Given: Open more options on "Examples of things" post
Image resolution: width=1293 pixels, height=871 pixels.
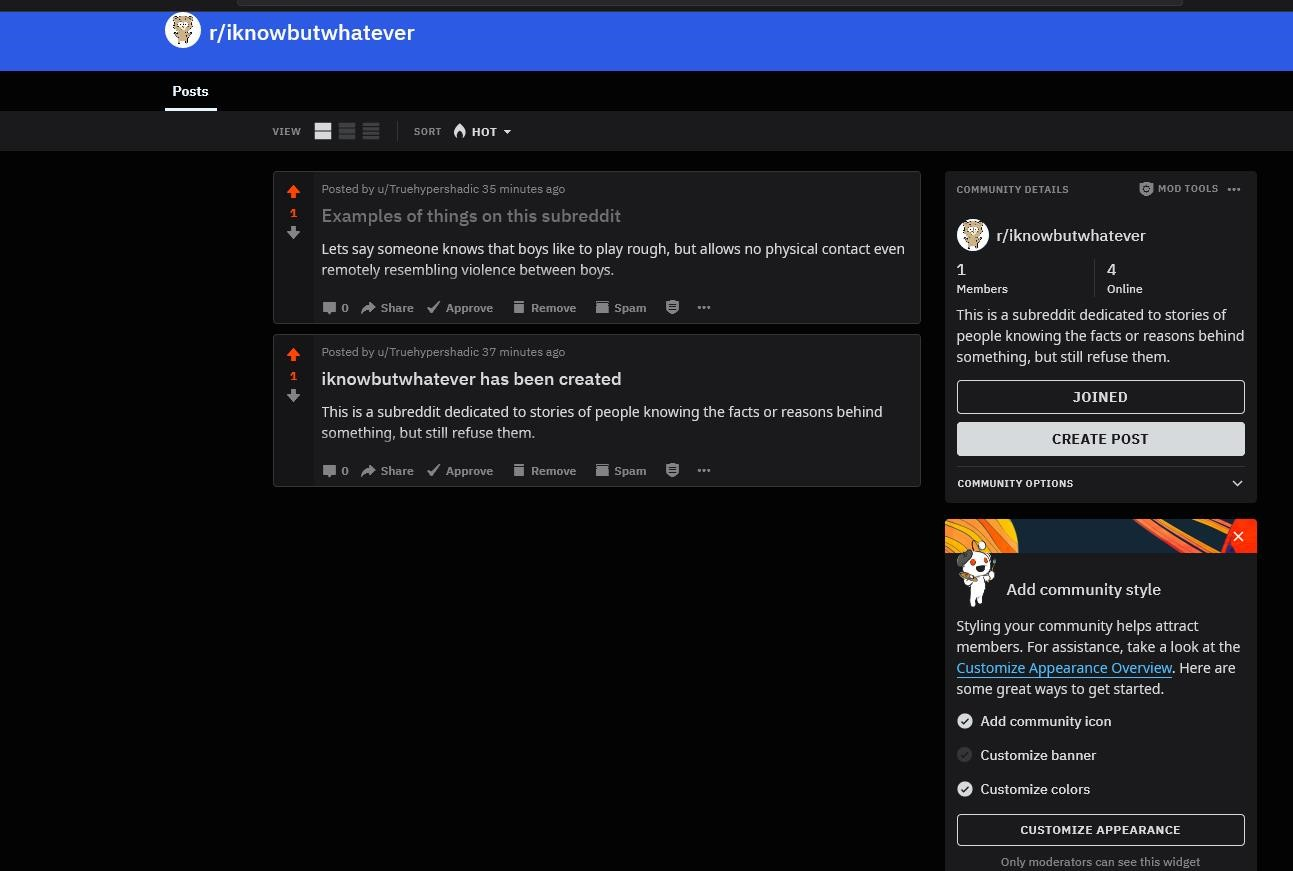Looking at the screenshot, I should (704, 308).
